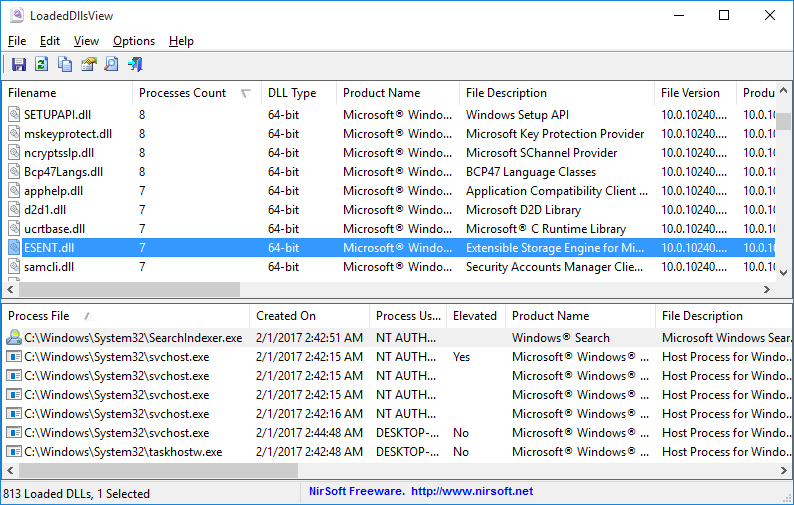
Task: Visit the nirsoft.net link in status bar
Action: point(471,492)
